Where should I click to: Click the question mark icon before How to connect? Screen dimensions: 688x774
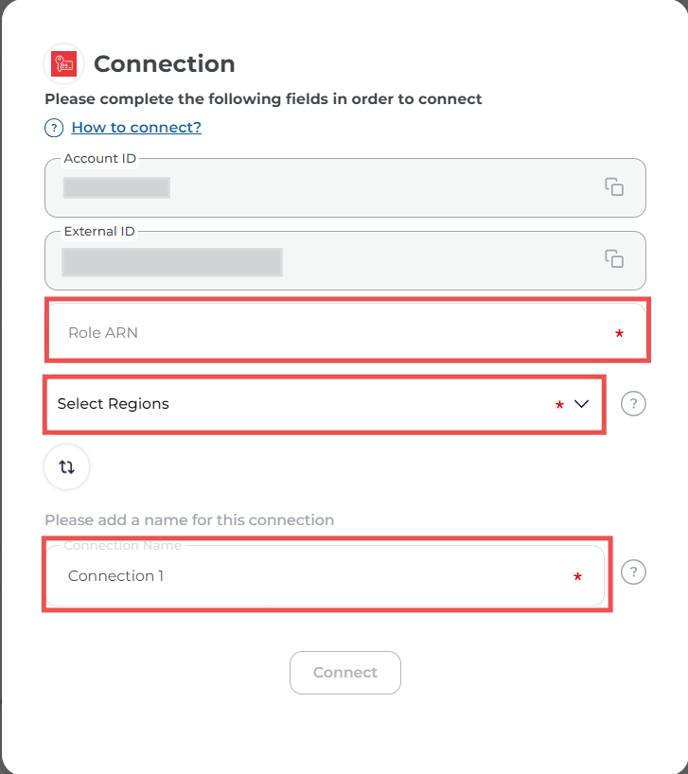coord(54,128)
